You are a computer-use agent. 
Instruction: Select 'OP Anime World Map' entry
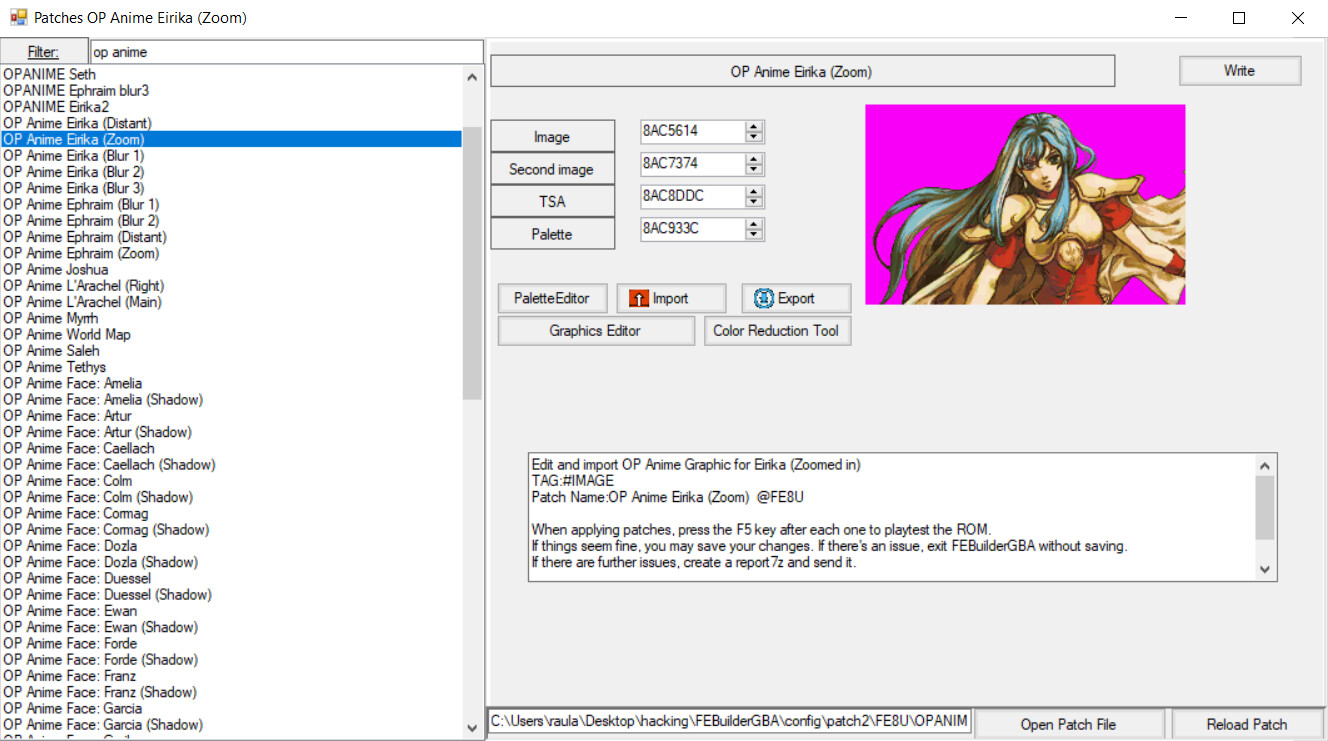232,334
